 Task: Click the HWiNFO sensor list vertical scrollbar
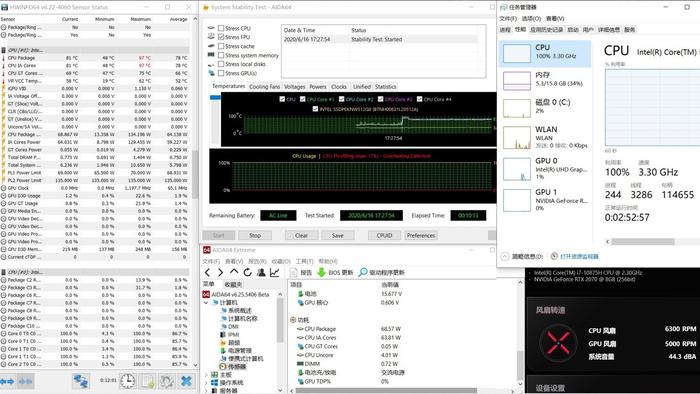[195, 192]
